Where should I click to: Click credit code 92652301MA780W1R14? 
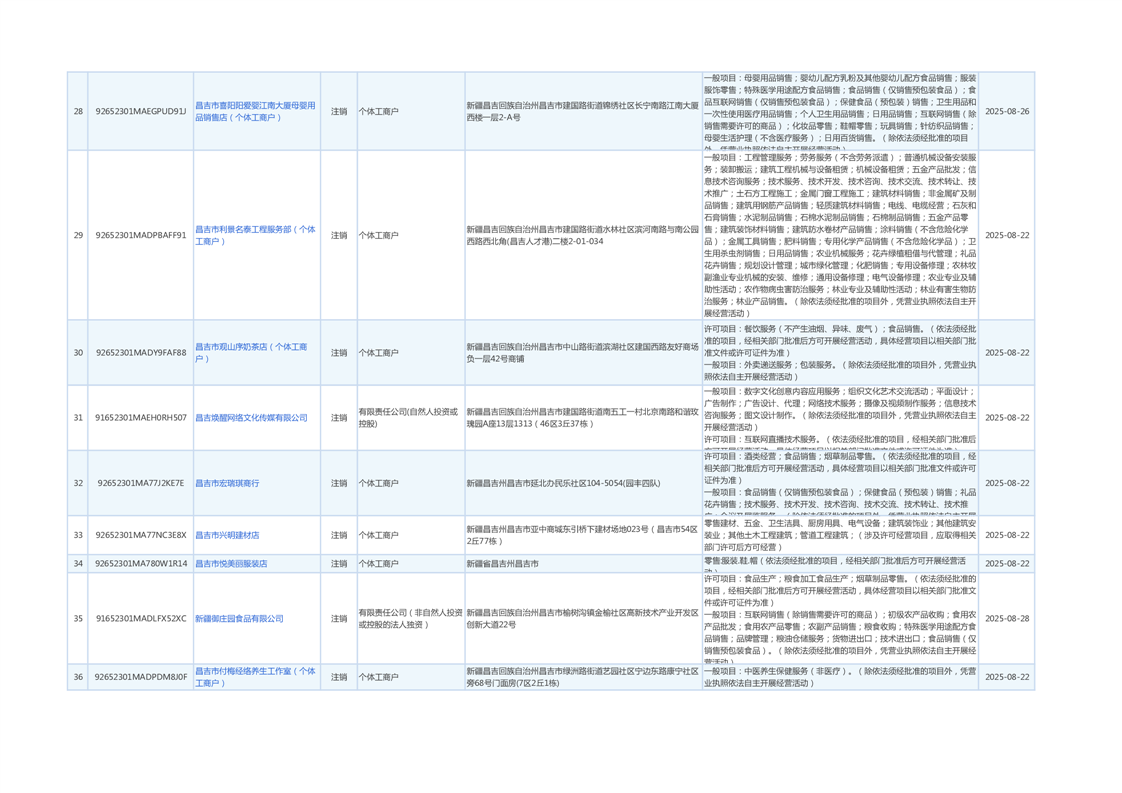click(x=141, y=563)
